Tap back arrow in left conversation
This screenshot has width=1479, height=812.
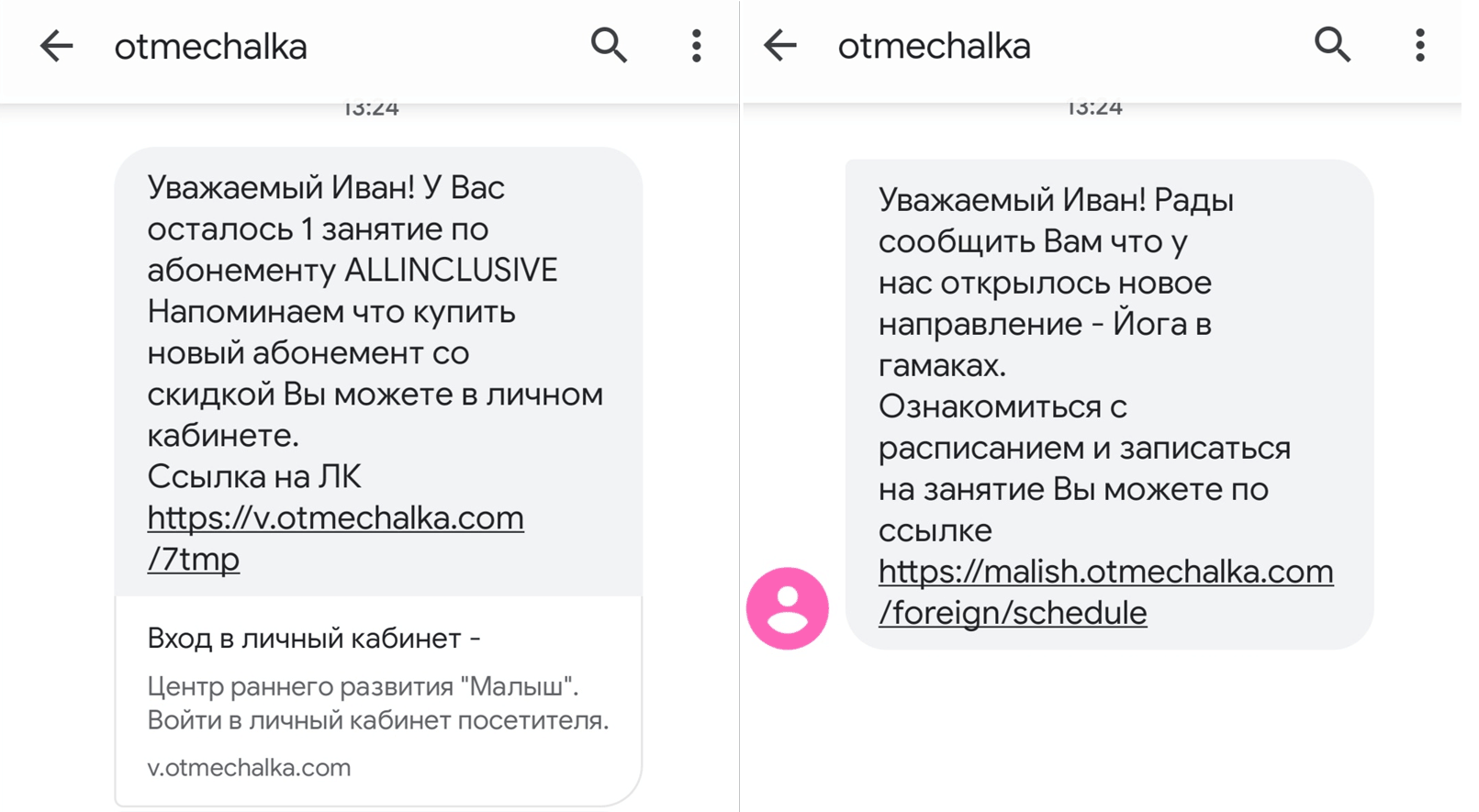(56, 46)
